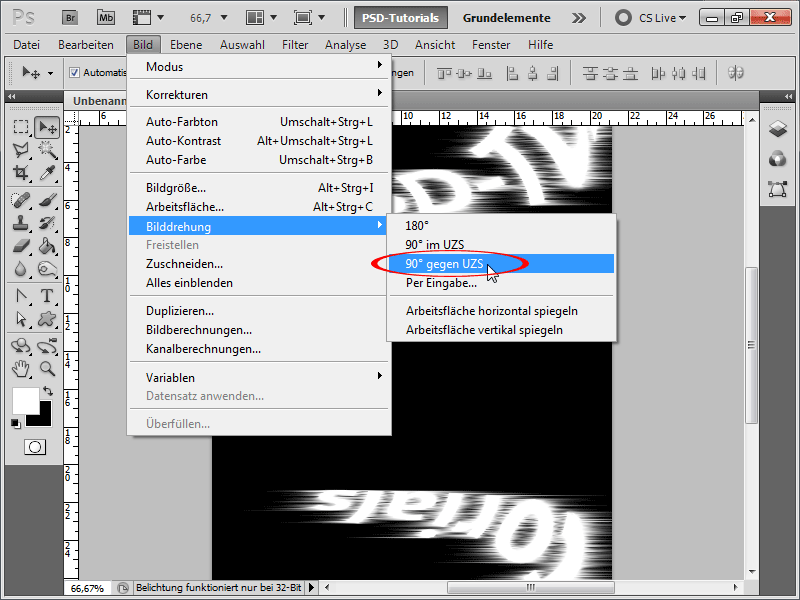
Task: Pick the Custom Shape tool
Action: 47,319
